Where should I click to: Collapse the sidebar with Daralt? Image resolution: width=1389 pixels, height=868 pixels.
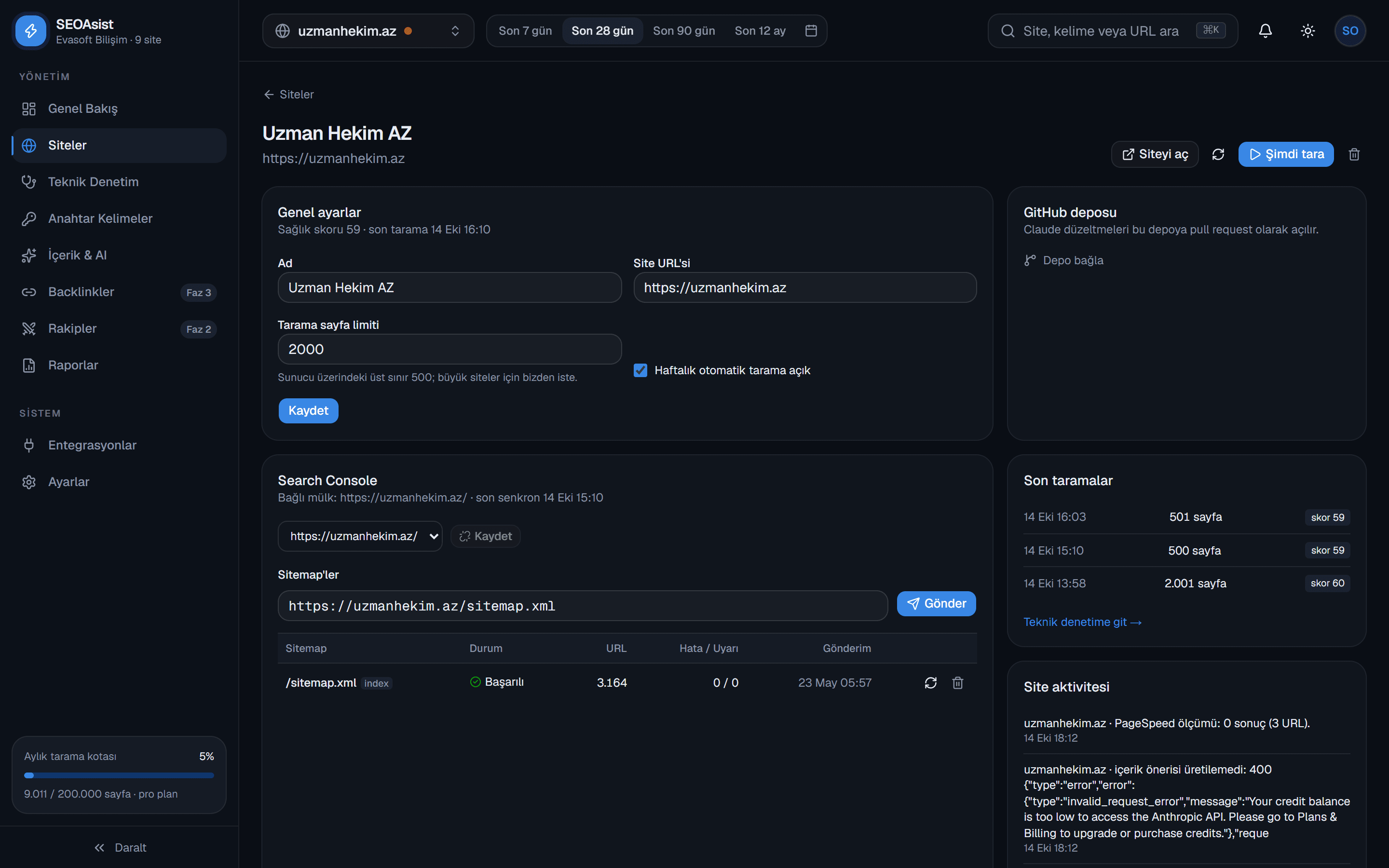coord(120,847)
